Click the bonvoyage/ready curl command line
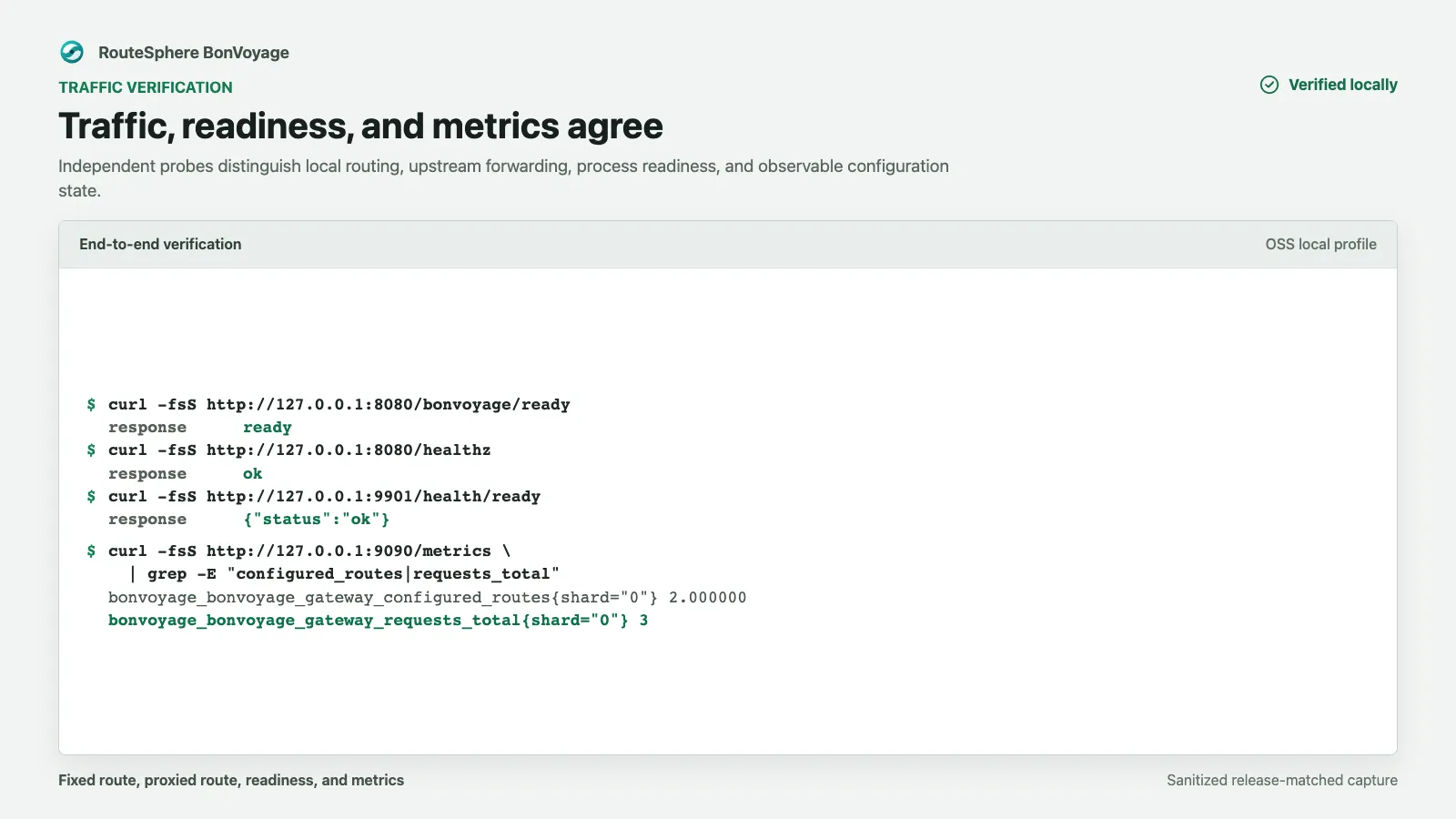Viewport: 1456px width, 819px height. [339, 404]
